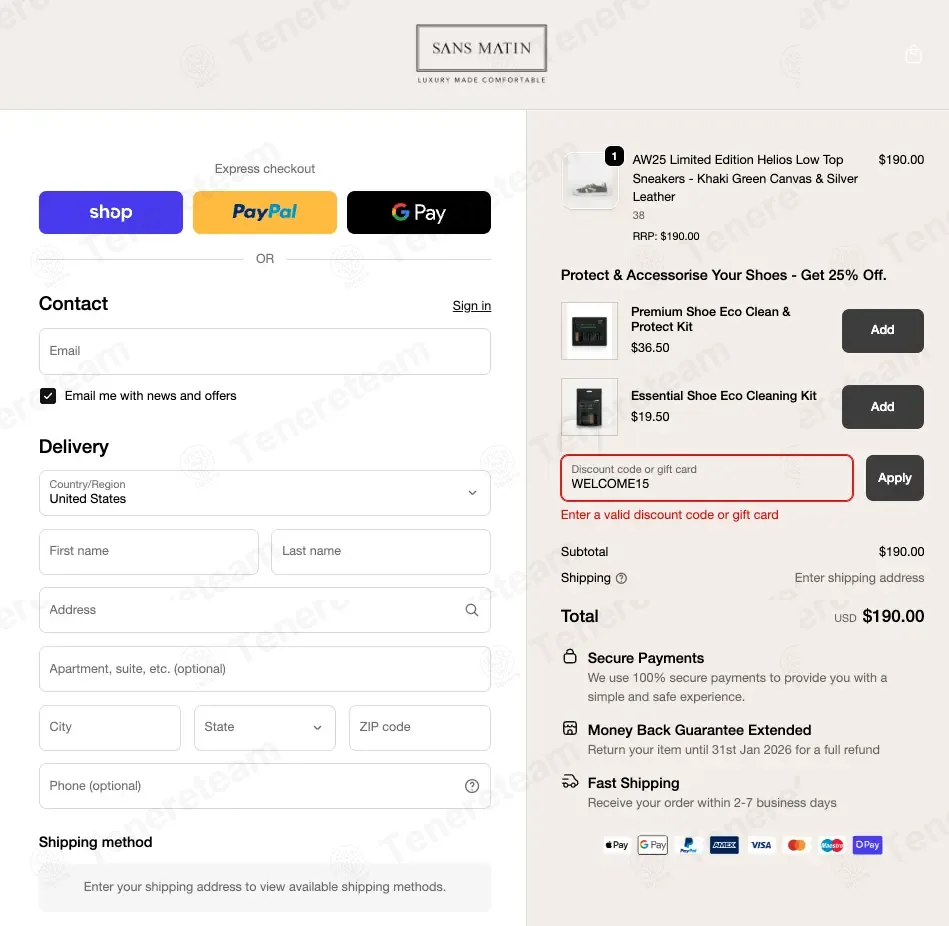Follow the Sign in link
Image resolution: width=949 pixels, height=926 pixels.
[471, 306]
